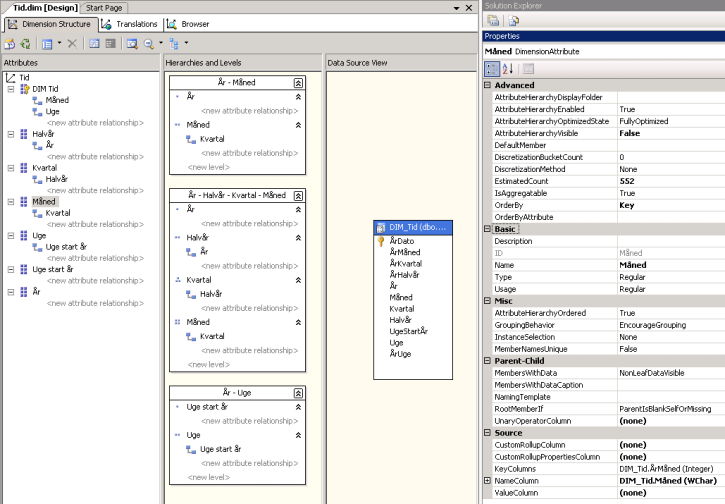Click the DIM Tid key attribute icon
The image size is (725, 504).
(25, 89)
